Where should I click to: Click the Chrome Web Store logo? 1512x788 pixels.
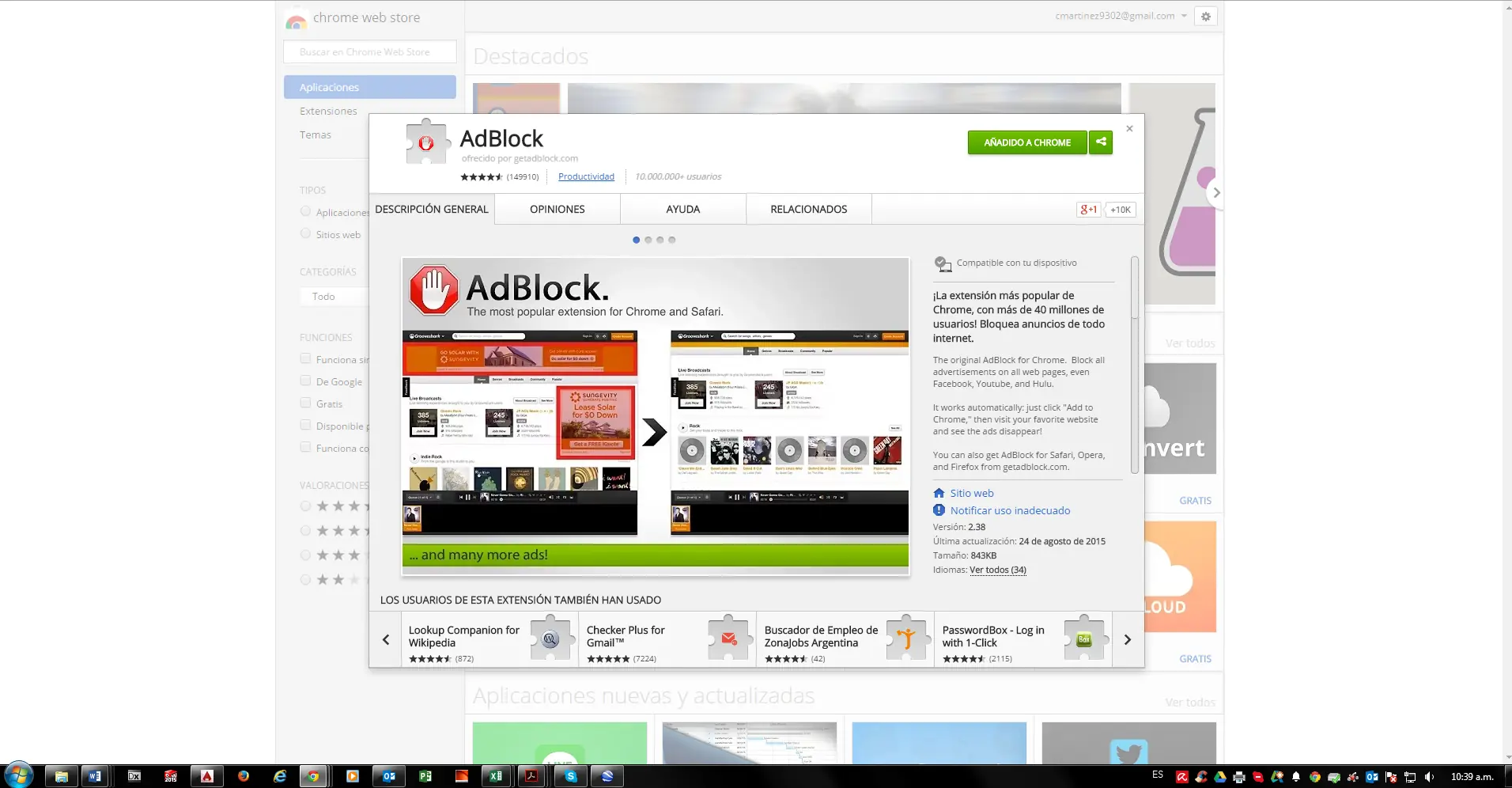(x=296, y=20)
